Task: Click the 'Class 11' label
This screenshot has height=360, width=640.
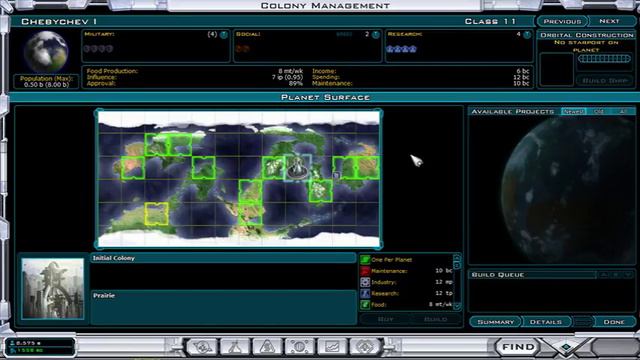Action: pos(491,21)
